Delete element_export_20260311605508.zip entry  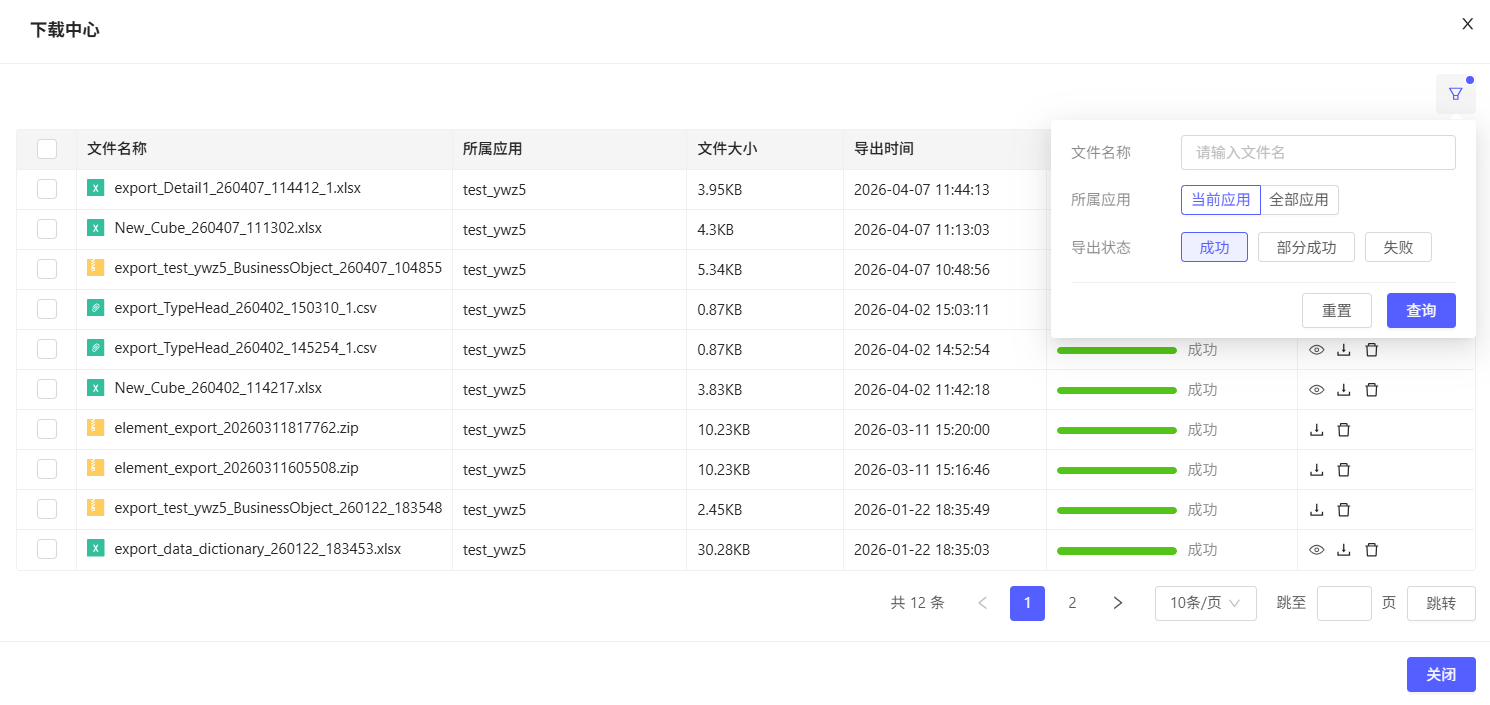click(x=1344, y=470)
